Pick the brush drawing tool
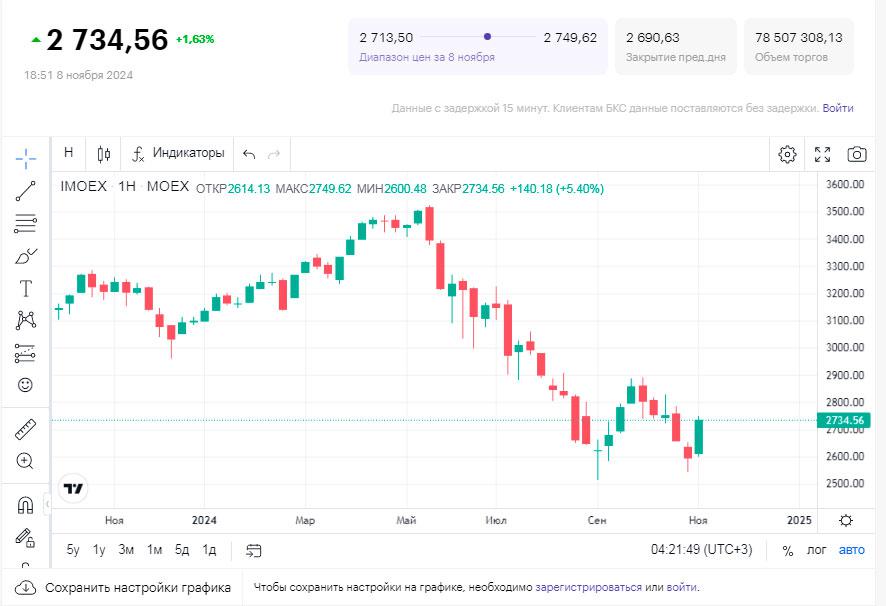 tap(26, 256)
